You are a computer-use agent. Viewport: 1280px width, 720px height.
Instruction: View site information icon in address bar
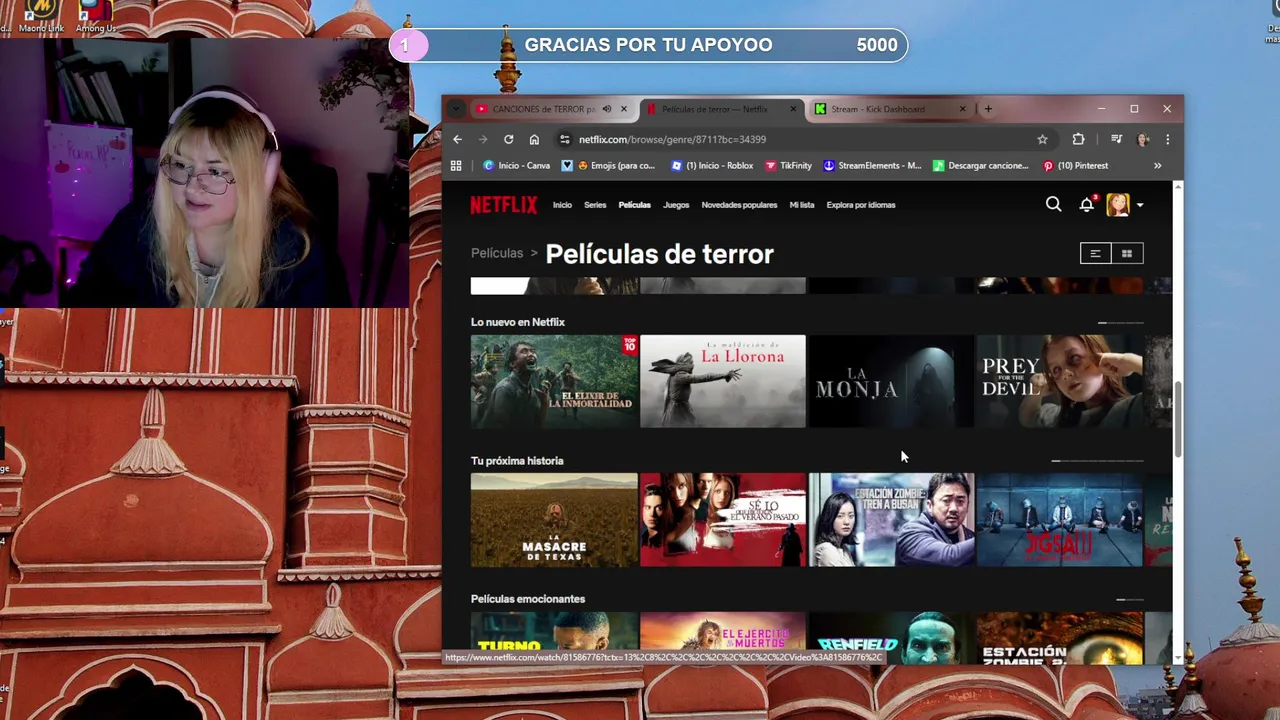coord(565,139)
